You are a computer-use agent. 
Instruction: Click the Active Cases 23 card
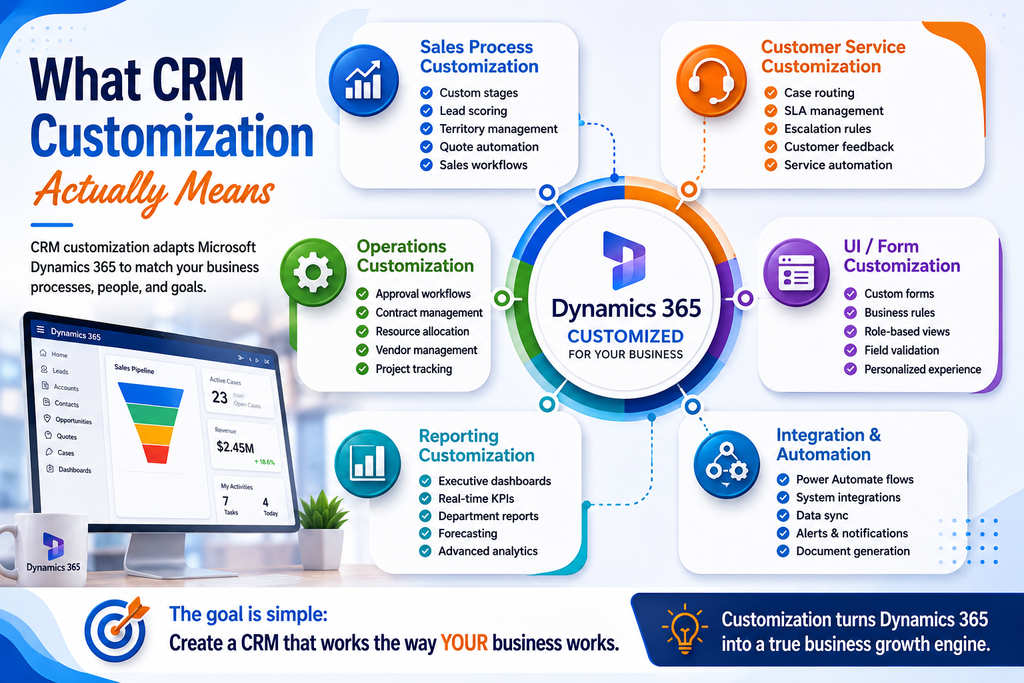[238, 394]
